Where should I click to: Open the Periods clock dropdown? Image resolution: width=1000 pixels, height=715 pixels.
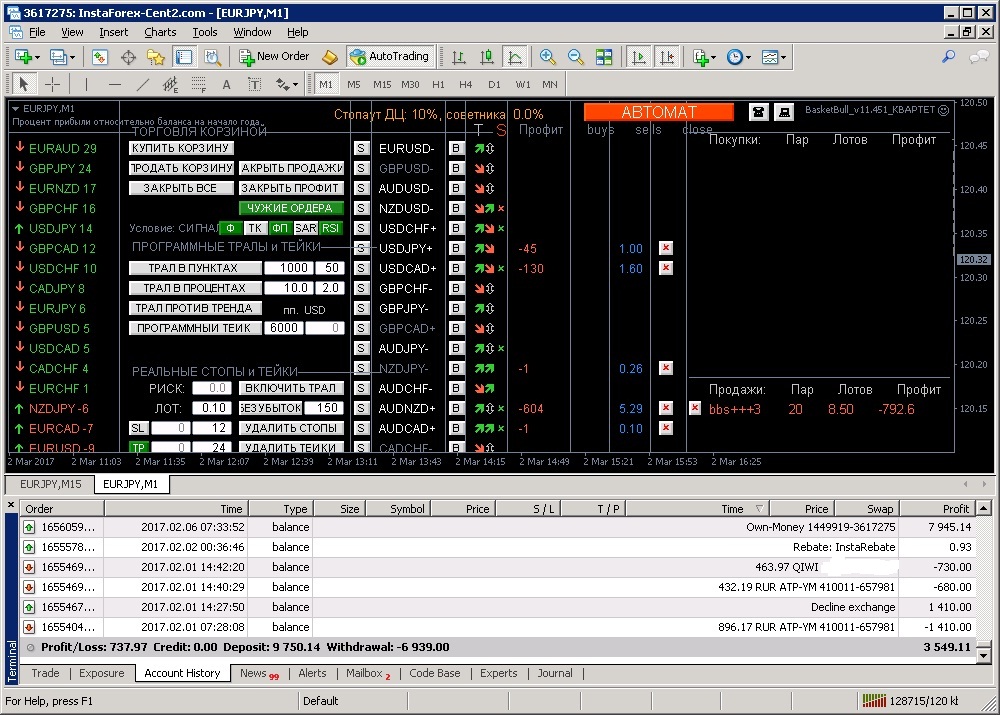pos(749,57)
